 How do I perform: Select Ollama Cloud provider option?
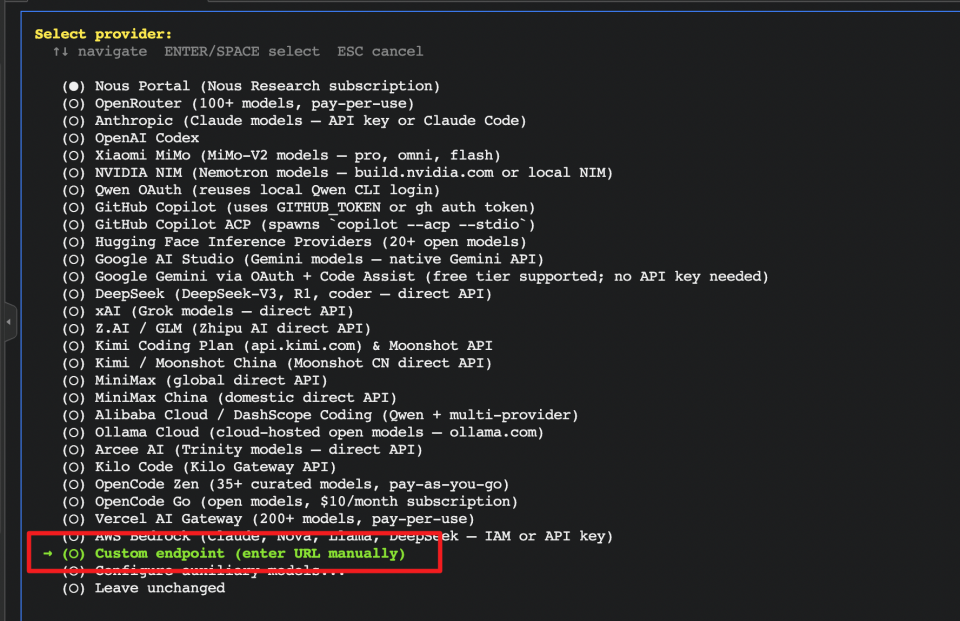pos(303,432)
